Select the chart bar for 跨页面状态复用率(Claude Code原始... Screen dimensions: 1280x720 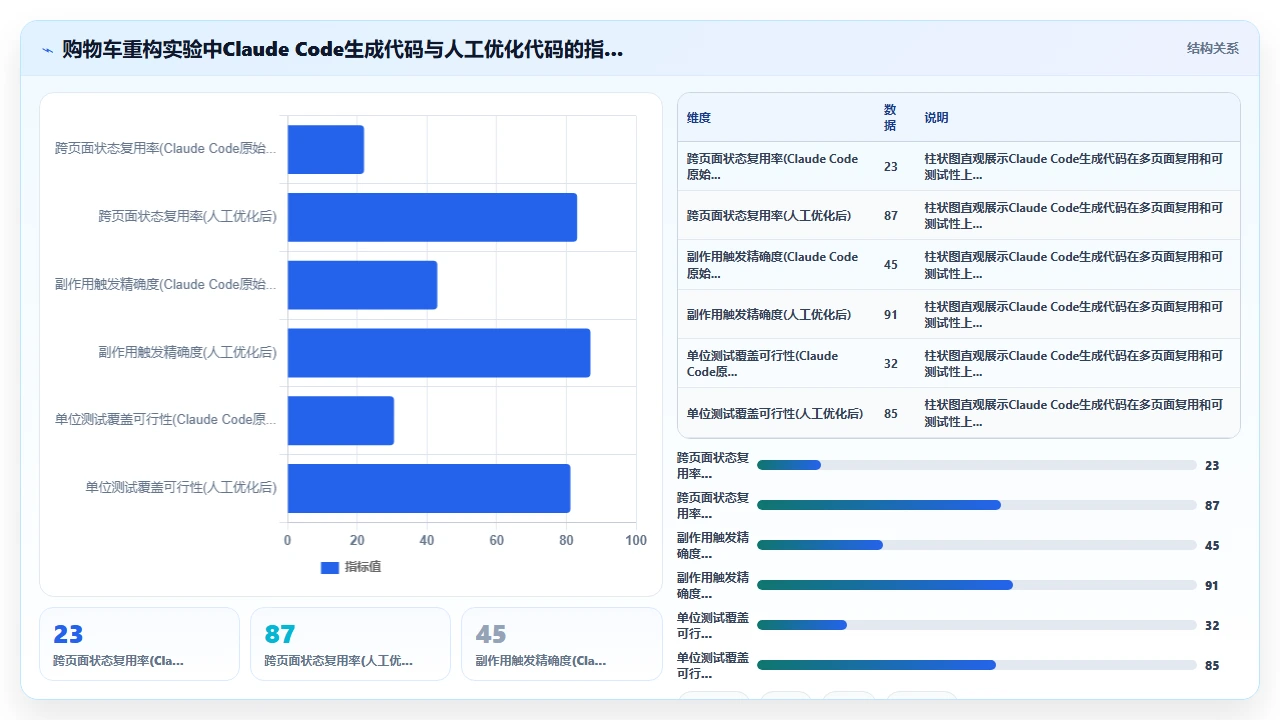coord(326,149)
